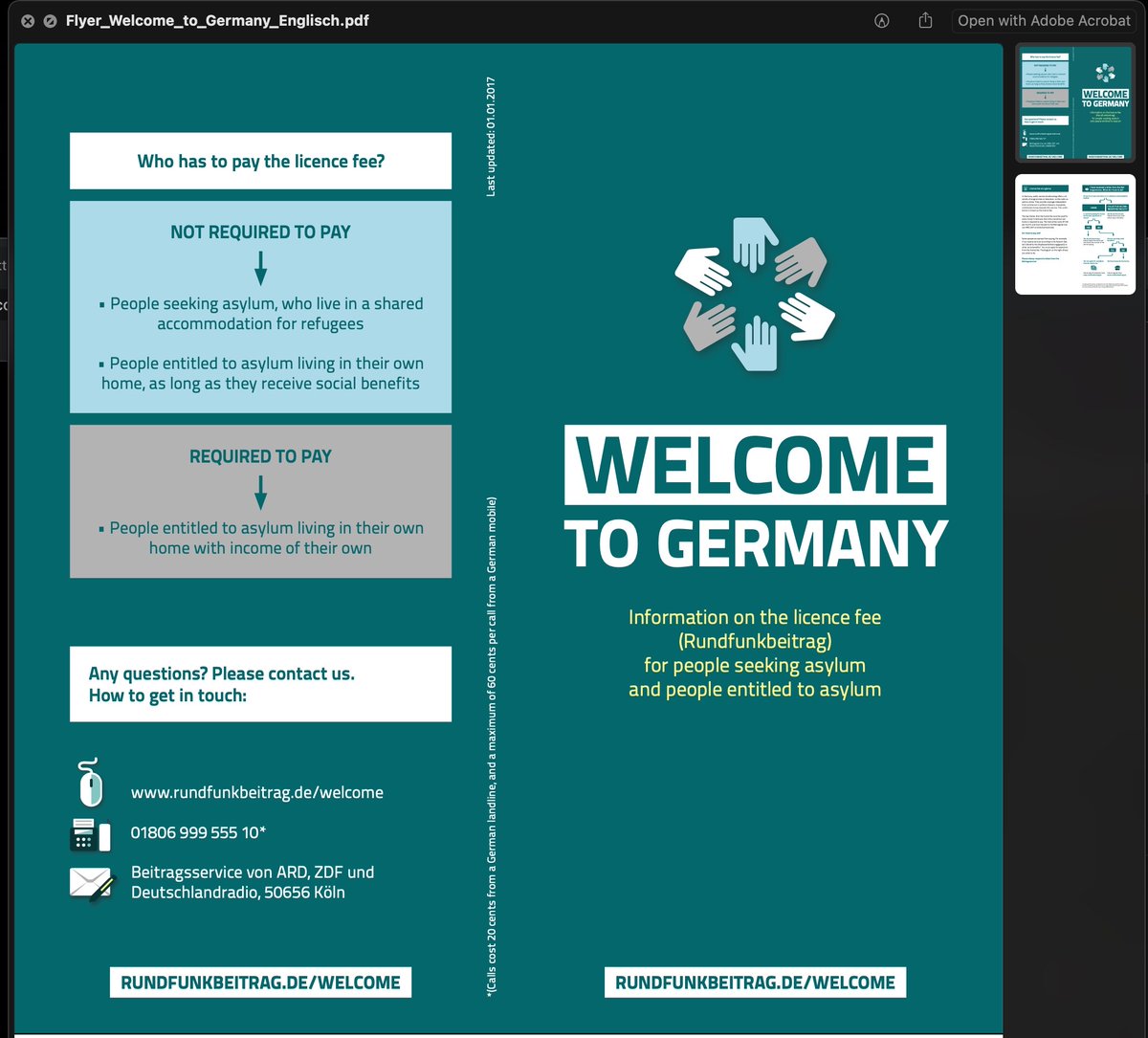Click 'Last updated: 01.01.2017' vertical text
1148x1038 pixels.
coord(491,137)
